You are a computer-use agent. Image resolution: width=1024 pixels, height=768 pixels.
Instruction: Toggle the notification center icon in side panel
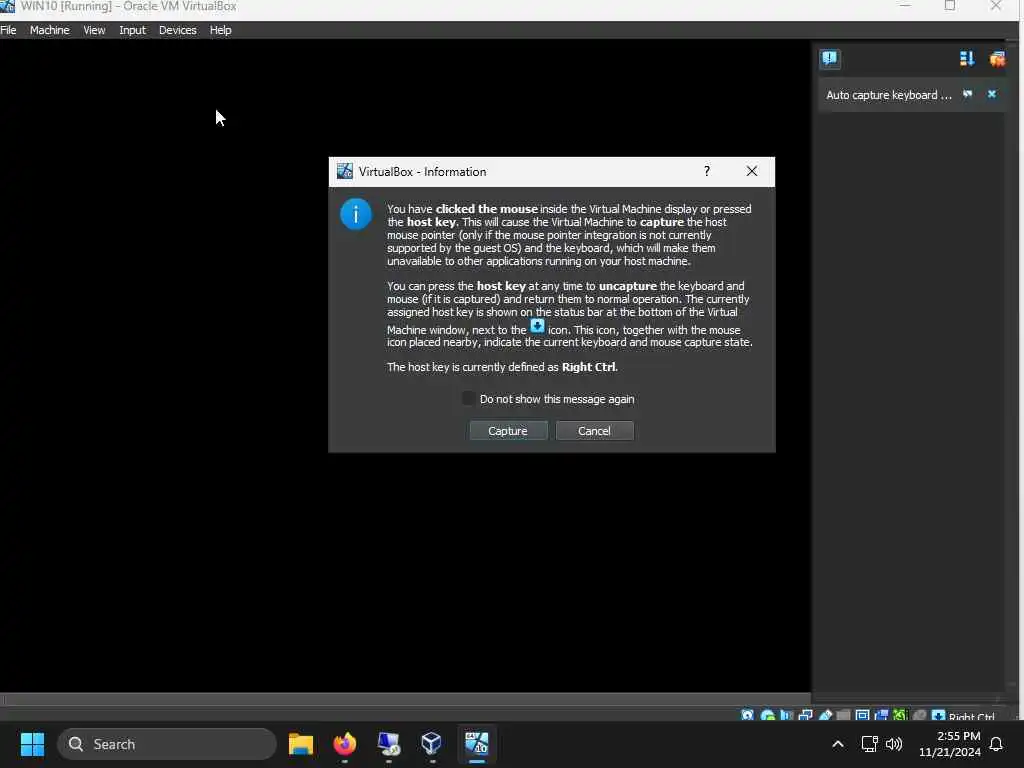[x=830, y=59]
